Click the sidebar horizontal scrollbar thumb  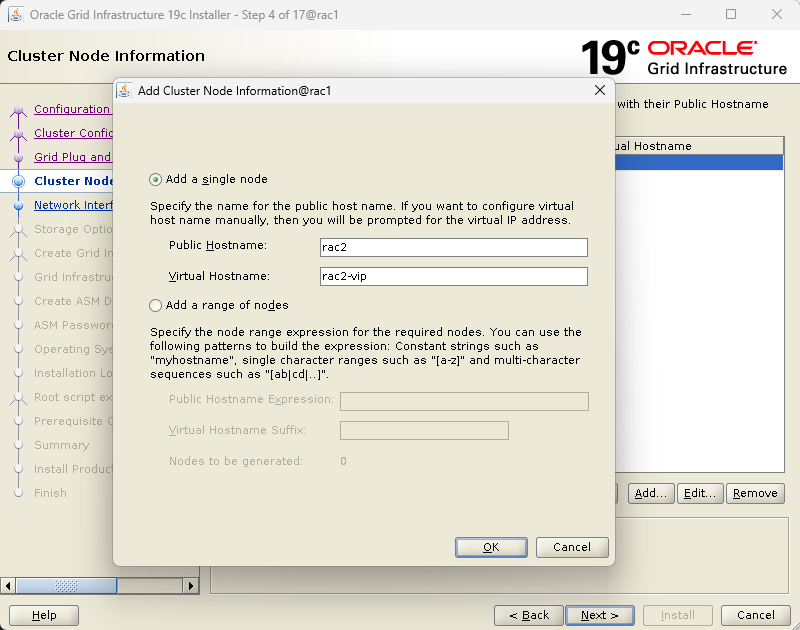tap(66, 586)
